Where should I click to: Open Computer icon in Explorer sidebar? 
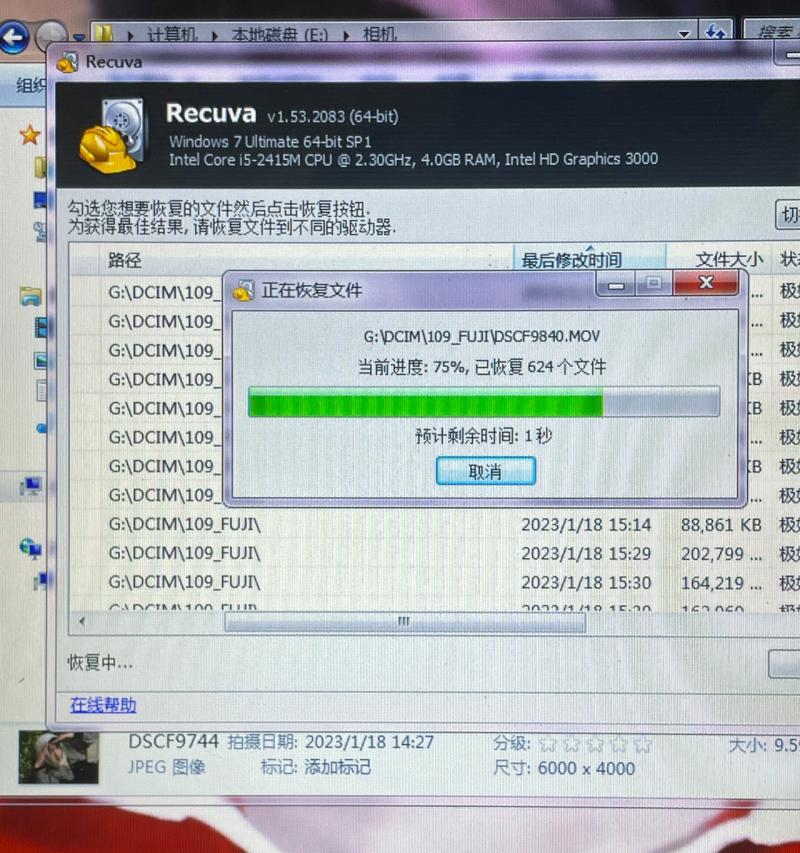[x=30, y=485]
